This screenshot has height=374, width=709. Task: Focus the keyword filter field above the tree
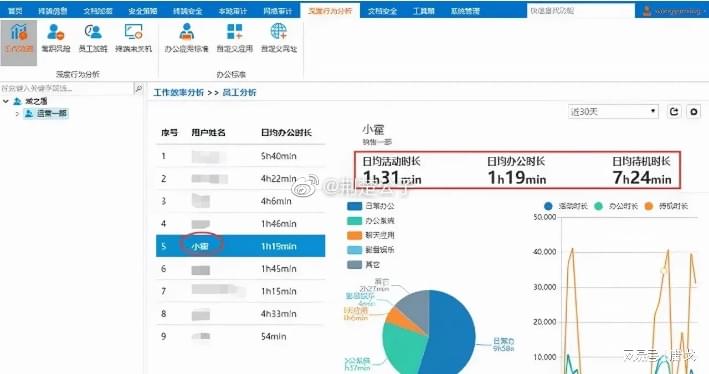[67, 89]
